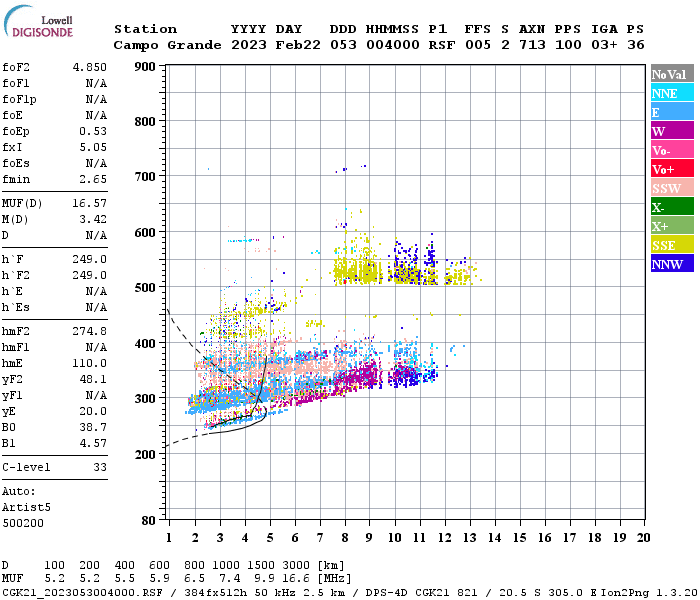Select the W purple legend swatch

672,131
